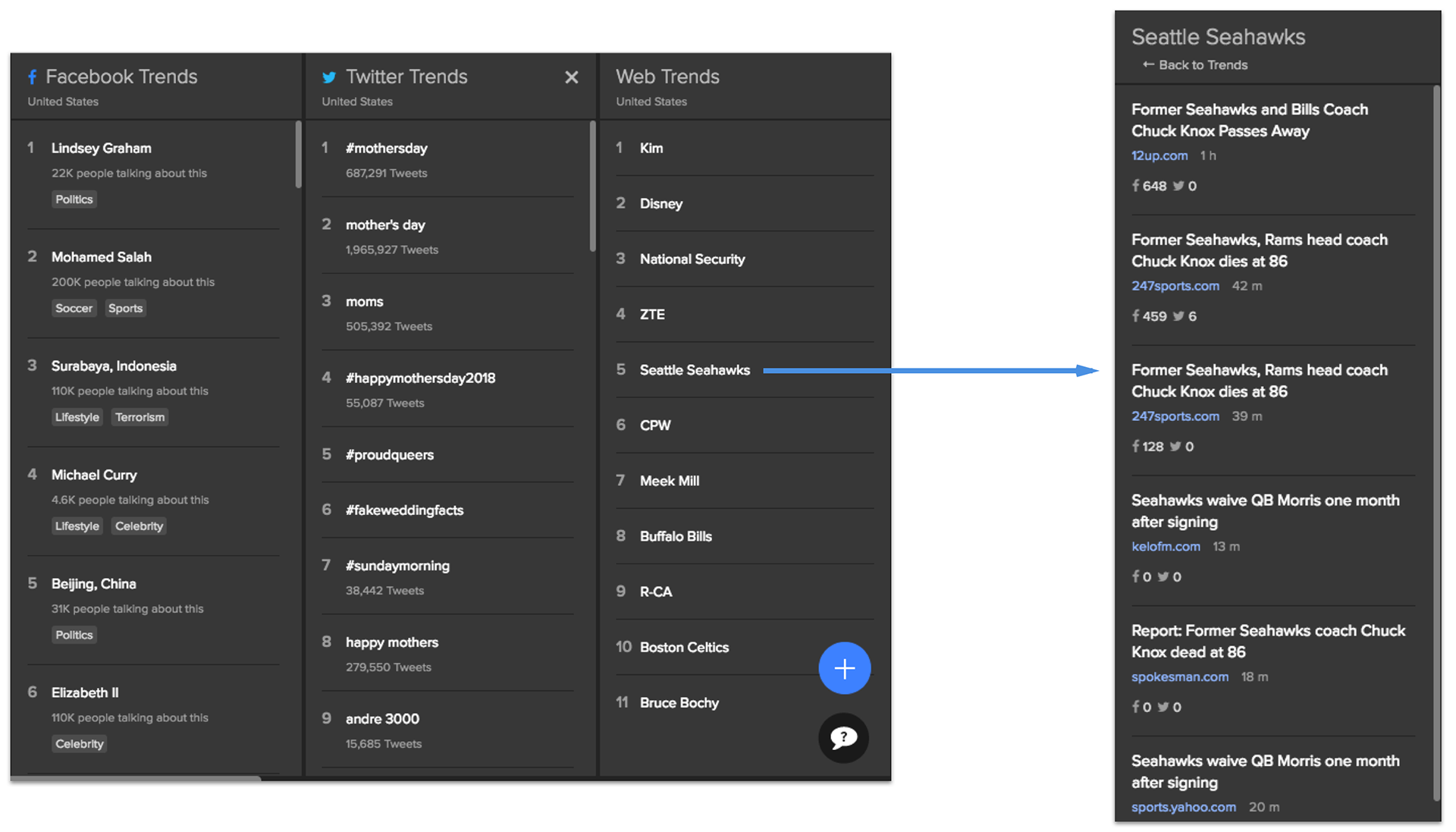
Task: Select #fakeweddingfacts trend
Action: tap(405, 510)
